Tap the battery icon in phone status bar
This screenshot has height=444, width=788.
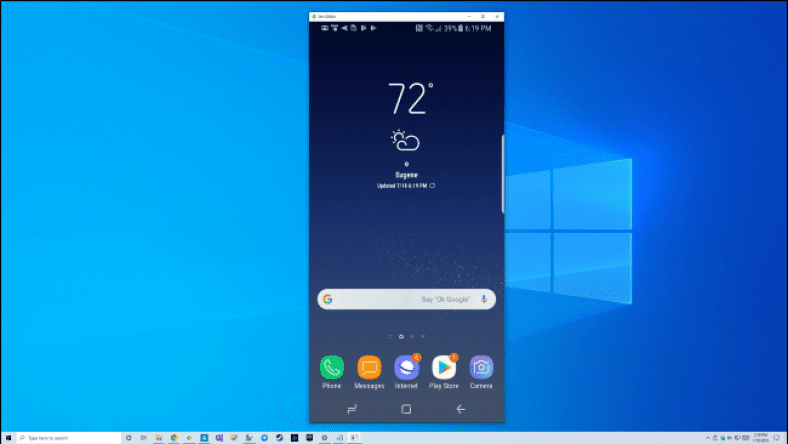click(460, 29)
